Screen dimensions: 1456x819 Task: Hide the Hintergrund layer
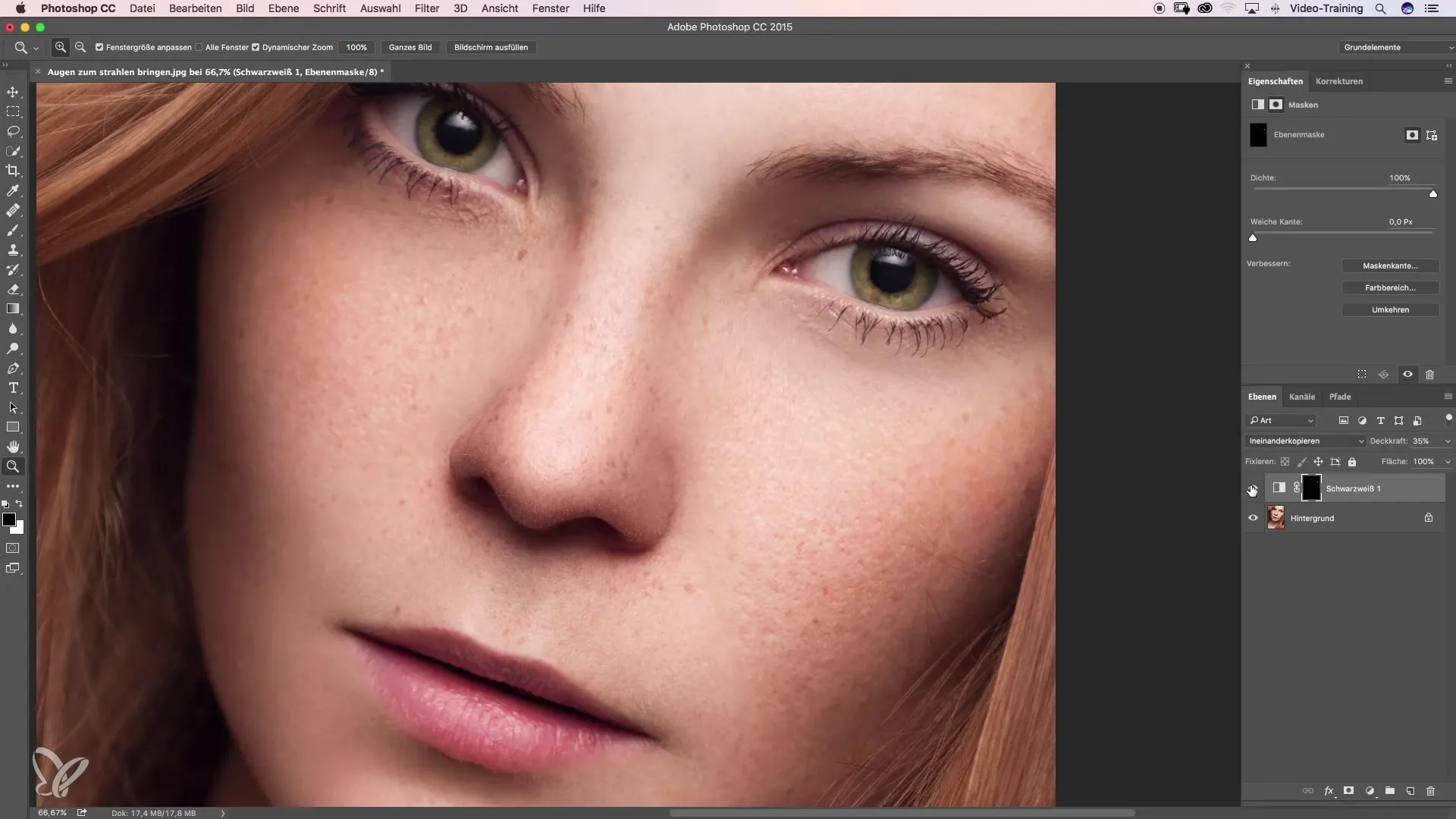coord(1253,518)
